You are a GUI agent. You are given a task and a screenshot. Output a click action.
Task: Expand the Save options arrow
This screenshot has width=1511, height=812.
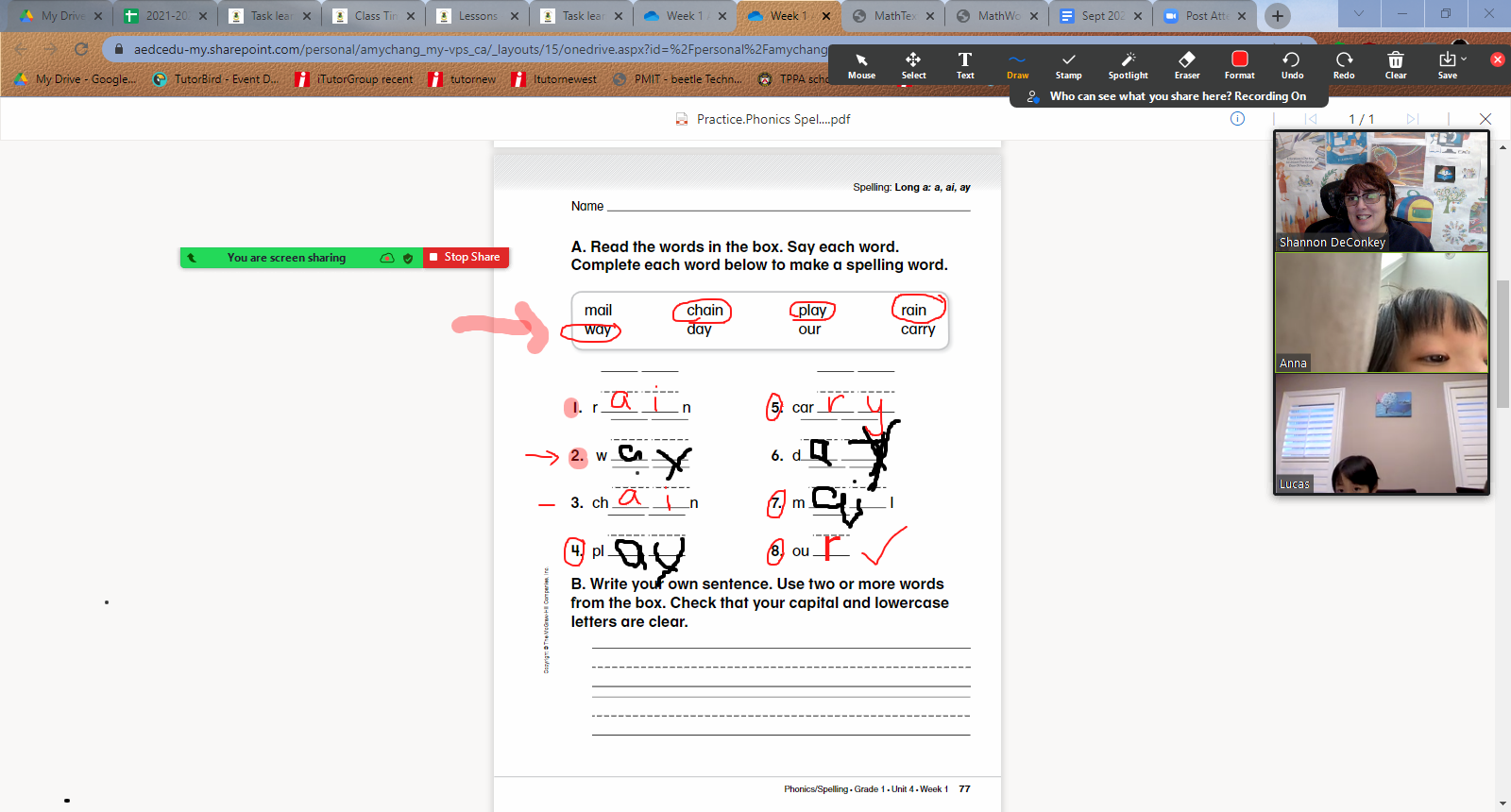pos(1465,59)
